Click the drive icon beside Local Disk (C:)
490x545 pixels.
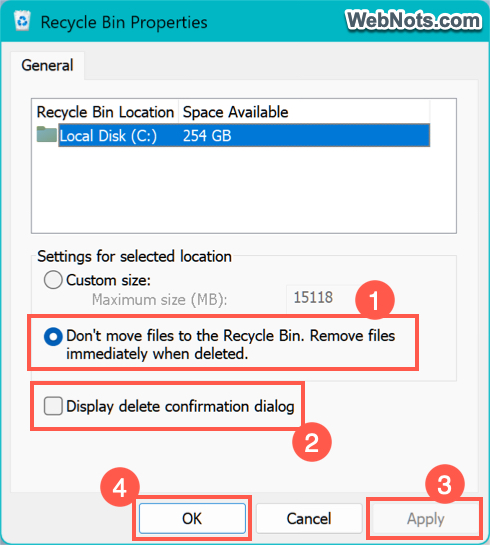coord(47,135)
